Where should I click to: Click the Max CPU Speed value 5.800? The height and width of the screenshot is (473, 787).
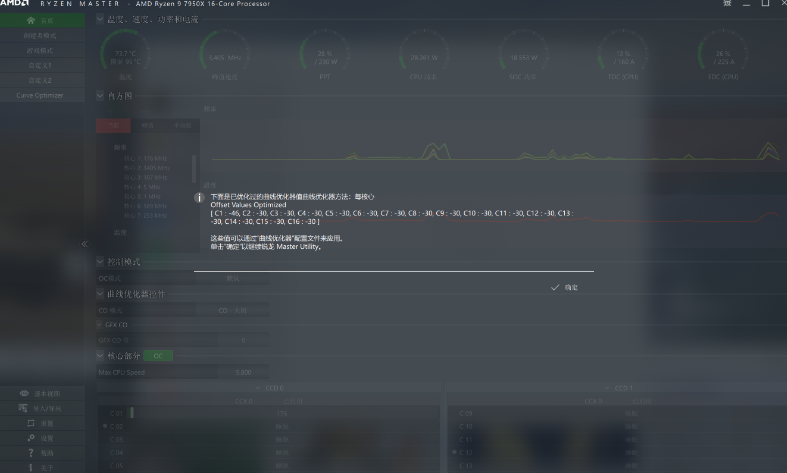click(x=243, y=373)
